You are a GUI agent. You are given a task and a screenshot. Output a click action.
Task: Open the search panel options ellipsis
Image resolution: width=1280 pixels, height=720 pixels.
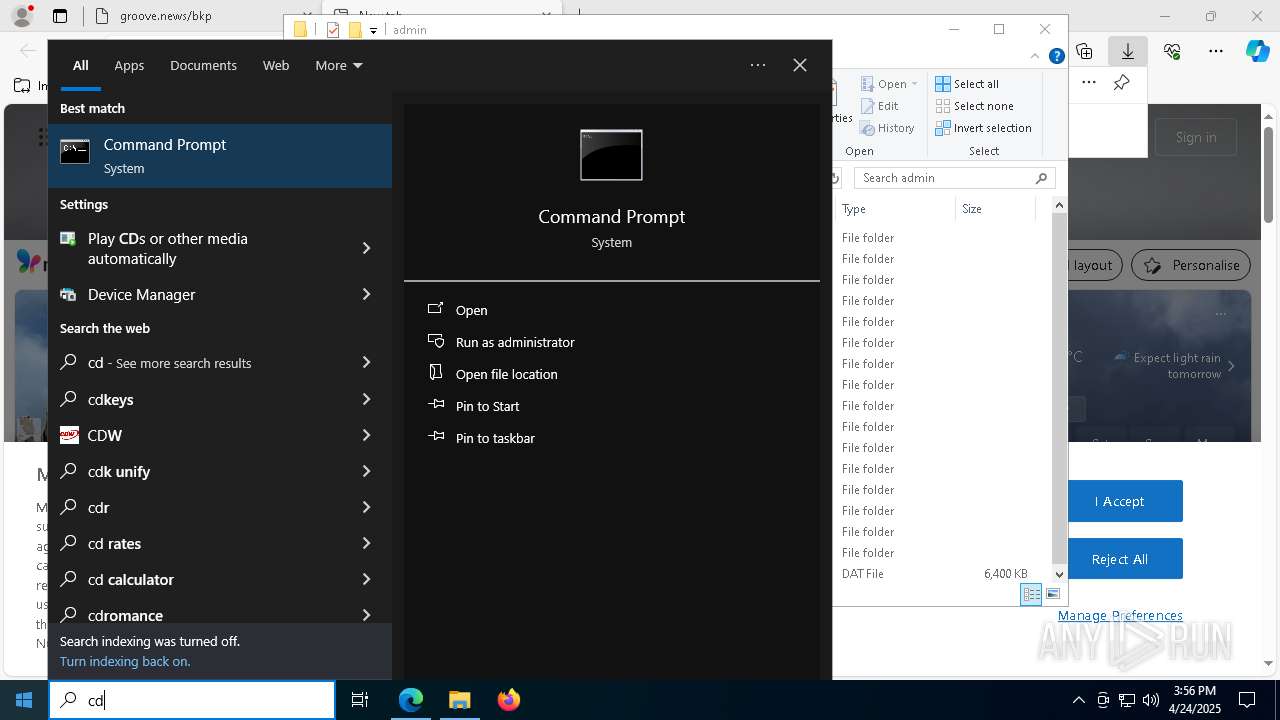[758, 65]
